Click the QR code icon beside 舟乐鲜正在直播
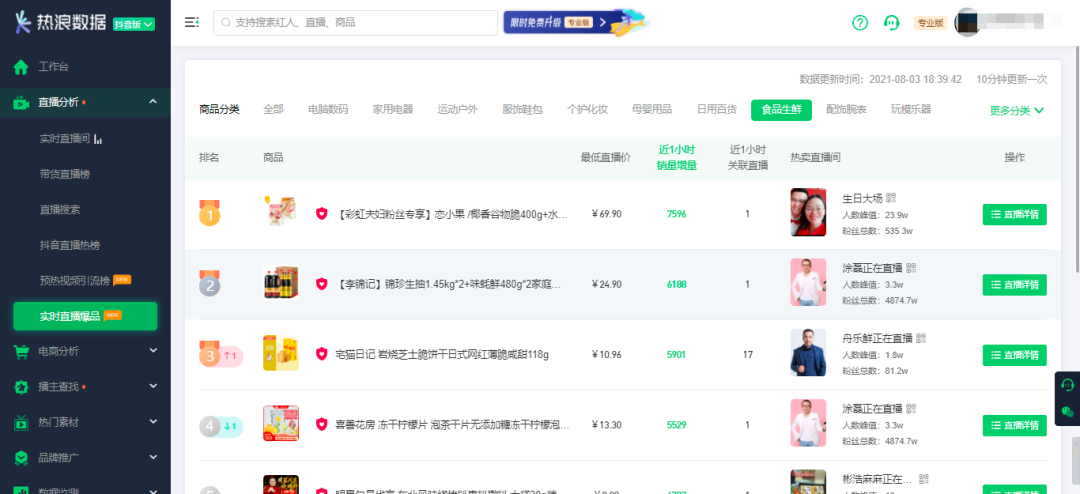 (x=921, y=338)
